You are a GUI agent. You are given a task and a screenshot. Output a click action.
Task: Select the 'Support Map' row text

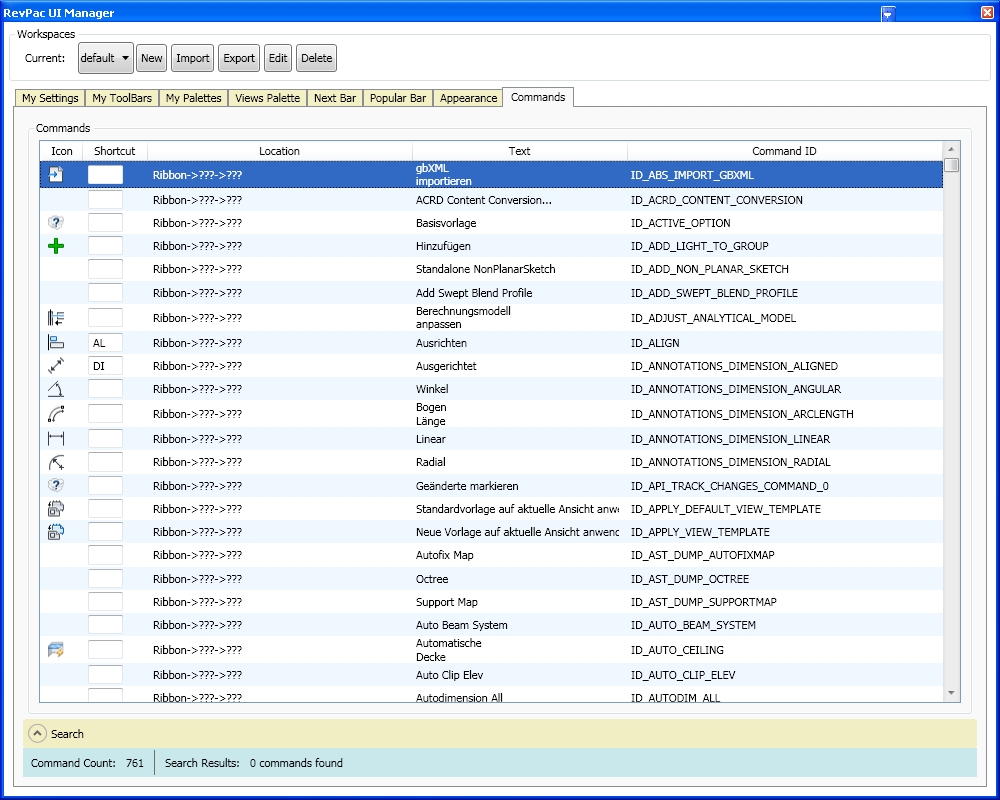coord(446,602)
